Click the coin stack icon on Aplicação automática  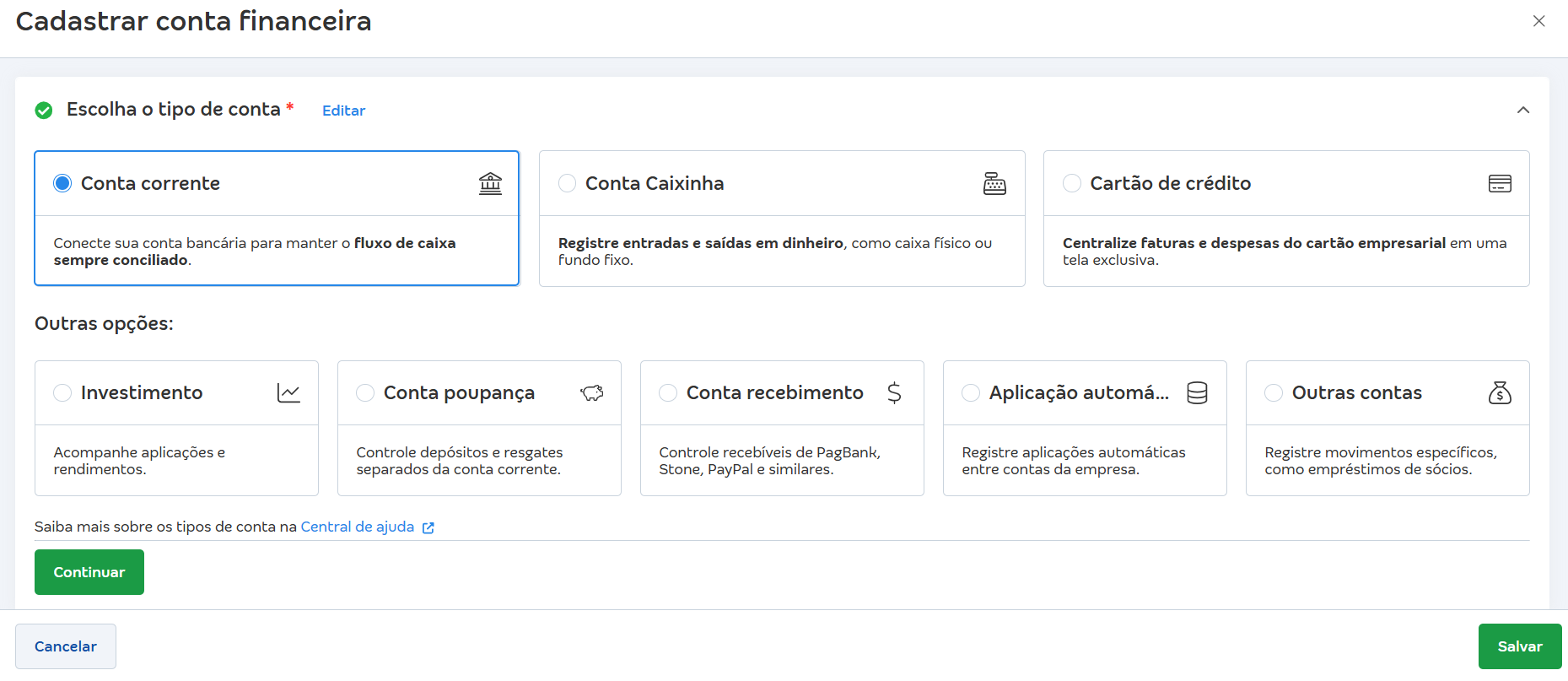tap(1197, 392)
